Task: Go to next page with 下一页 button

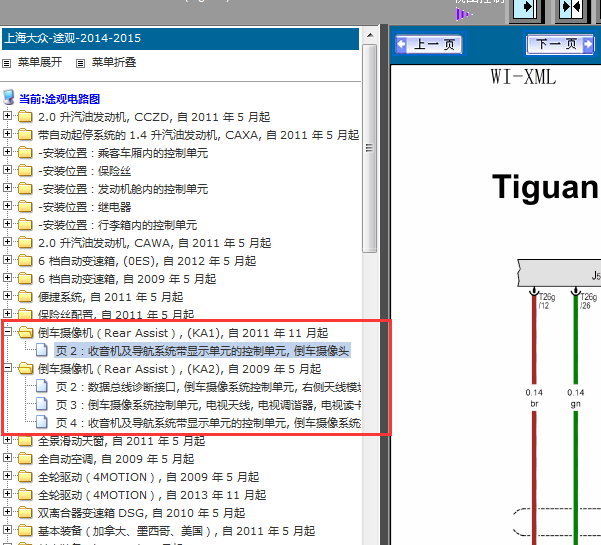Action: [560, 44]
